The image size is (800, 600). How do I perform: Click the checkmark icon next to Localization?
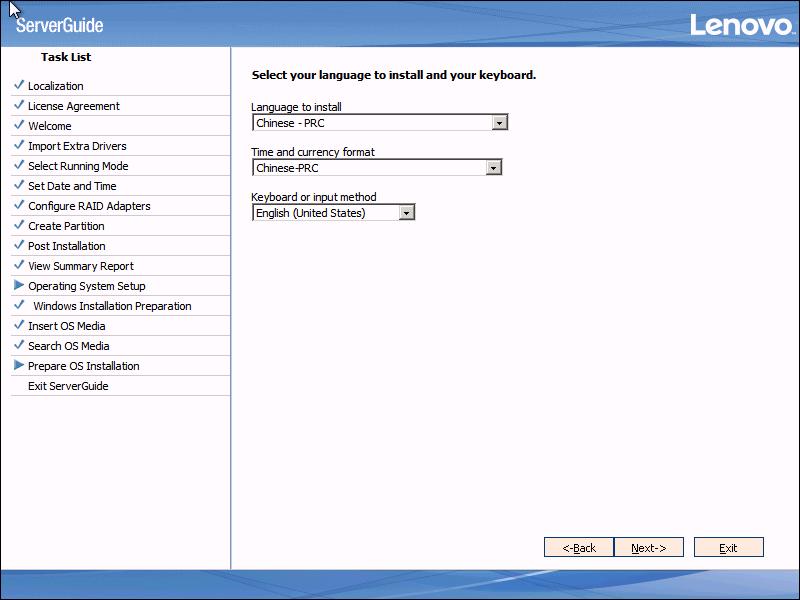tap(19, 85)
